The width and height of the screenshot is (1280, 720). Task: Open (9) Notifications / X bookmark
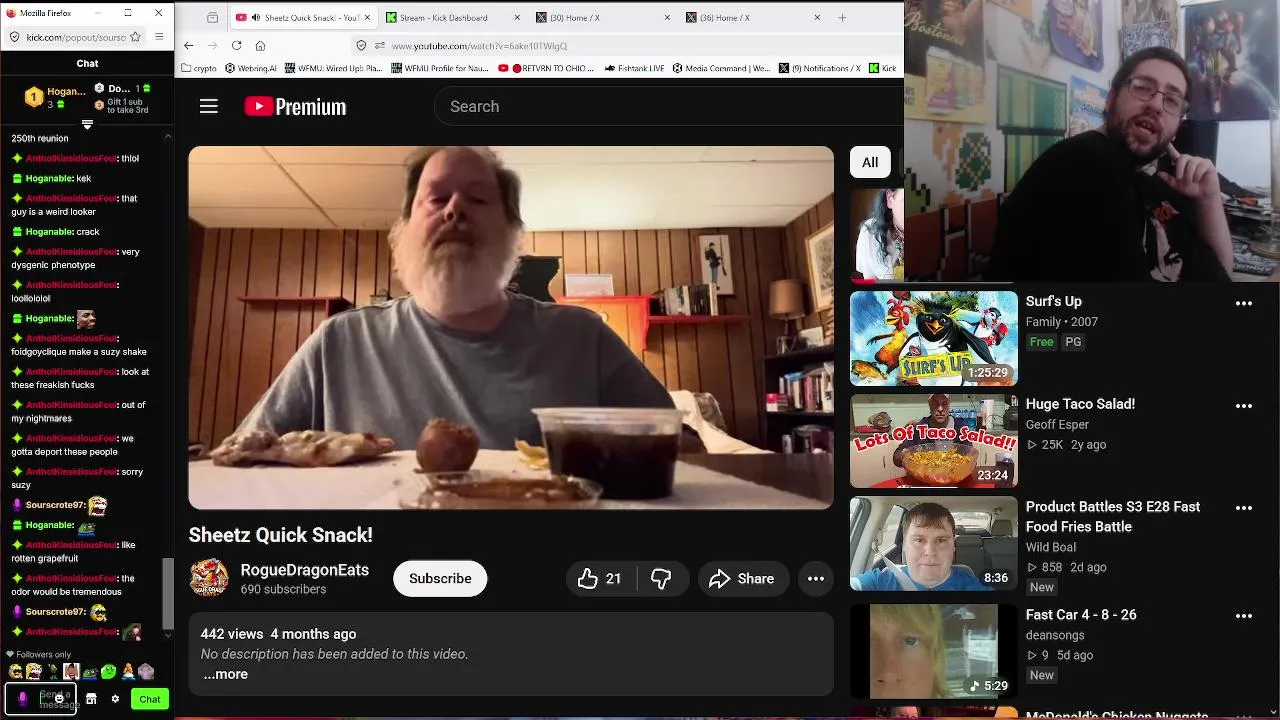point(819,68)
